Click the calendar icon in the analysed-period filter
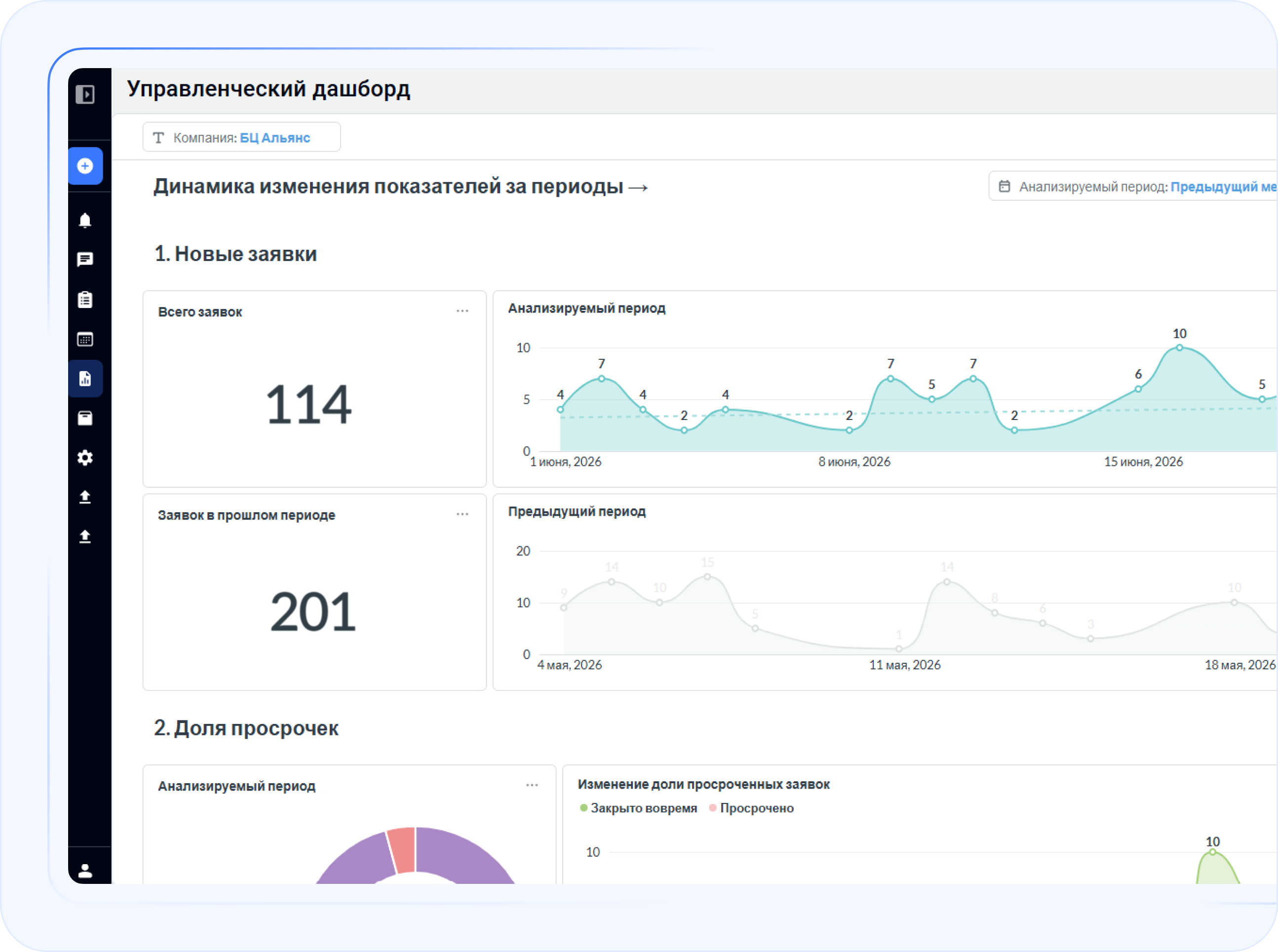This screenshot has height=952, width=1278. (x=1004, y=186)
